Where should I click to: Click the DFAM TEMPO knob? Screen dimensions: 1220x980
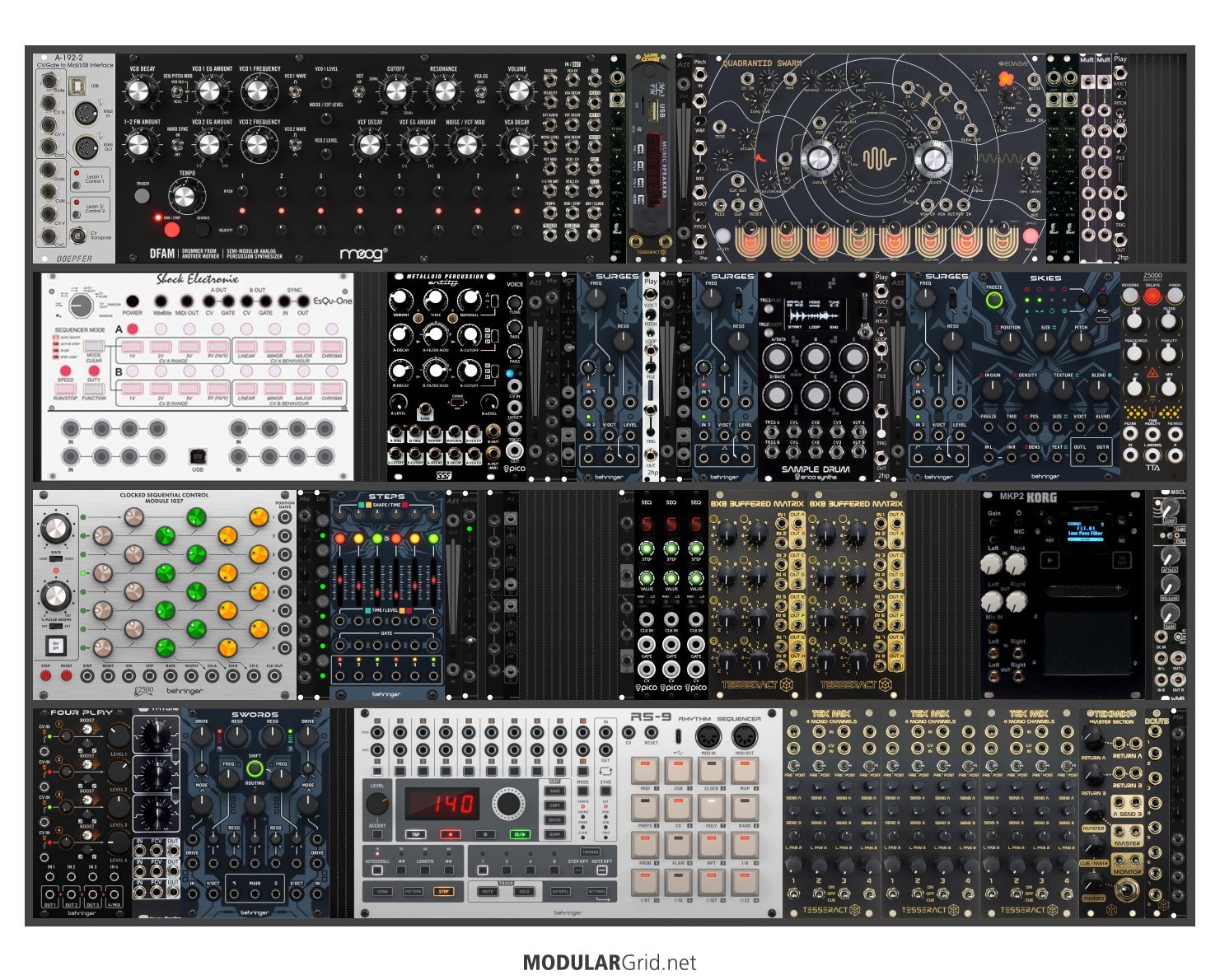tap(185, 197)
